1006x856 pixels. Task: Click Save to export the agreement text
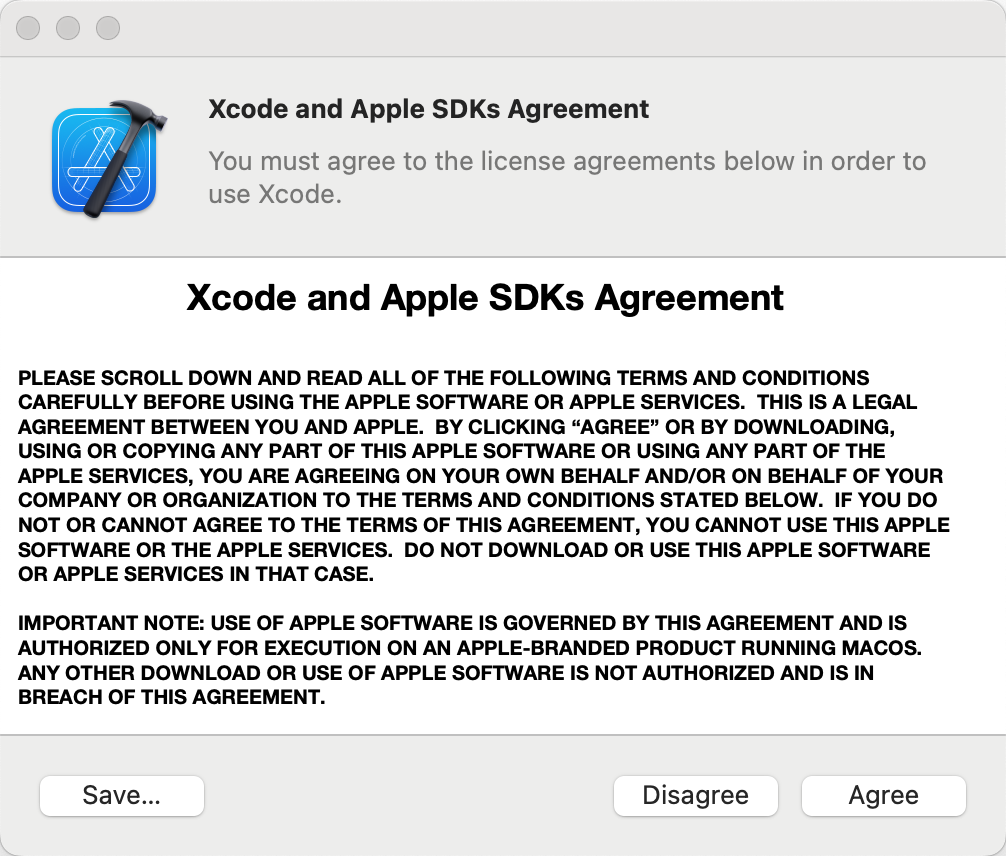(121, 795)
